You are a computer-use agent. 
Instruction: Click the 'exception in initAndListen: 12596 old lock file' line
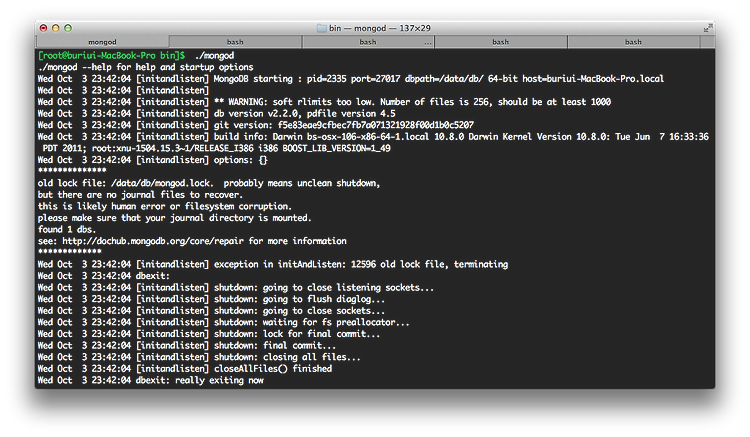(x=273, y=264)
